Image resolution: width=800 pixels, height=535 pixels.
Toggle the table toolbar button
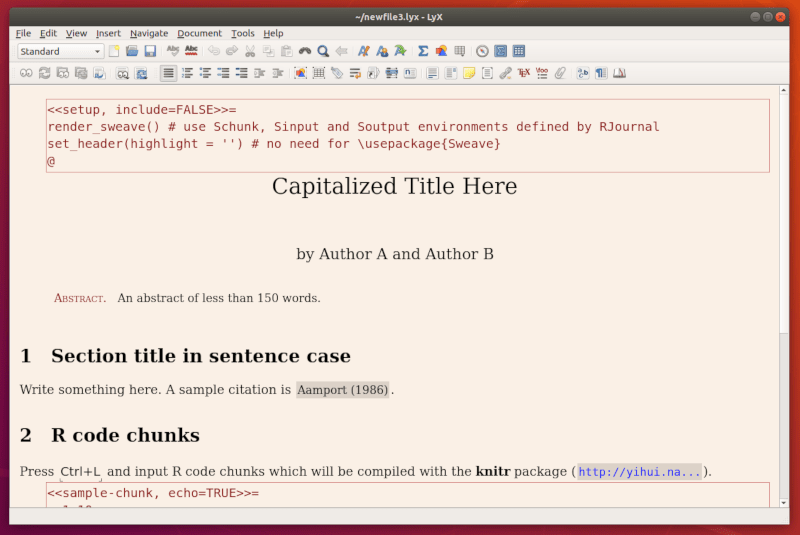519,51
